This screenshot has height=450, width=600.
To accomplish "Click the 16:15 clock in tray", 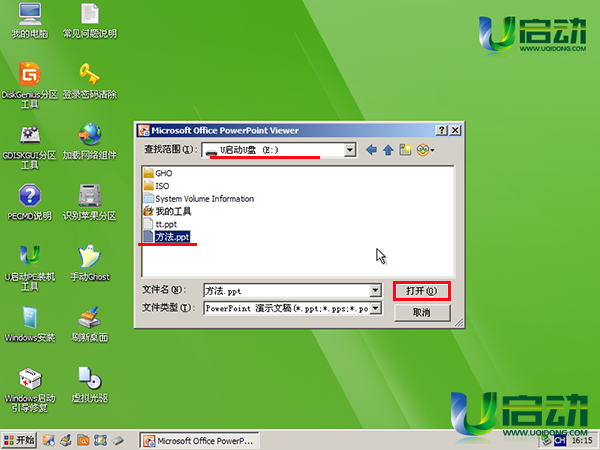I will pyautogui.click(x=582, y=441).
